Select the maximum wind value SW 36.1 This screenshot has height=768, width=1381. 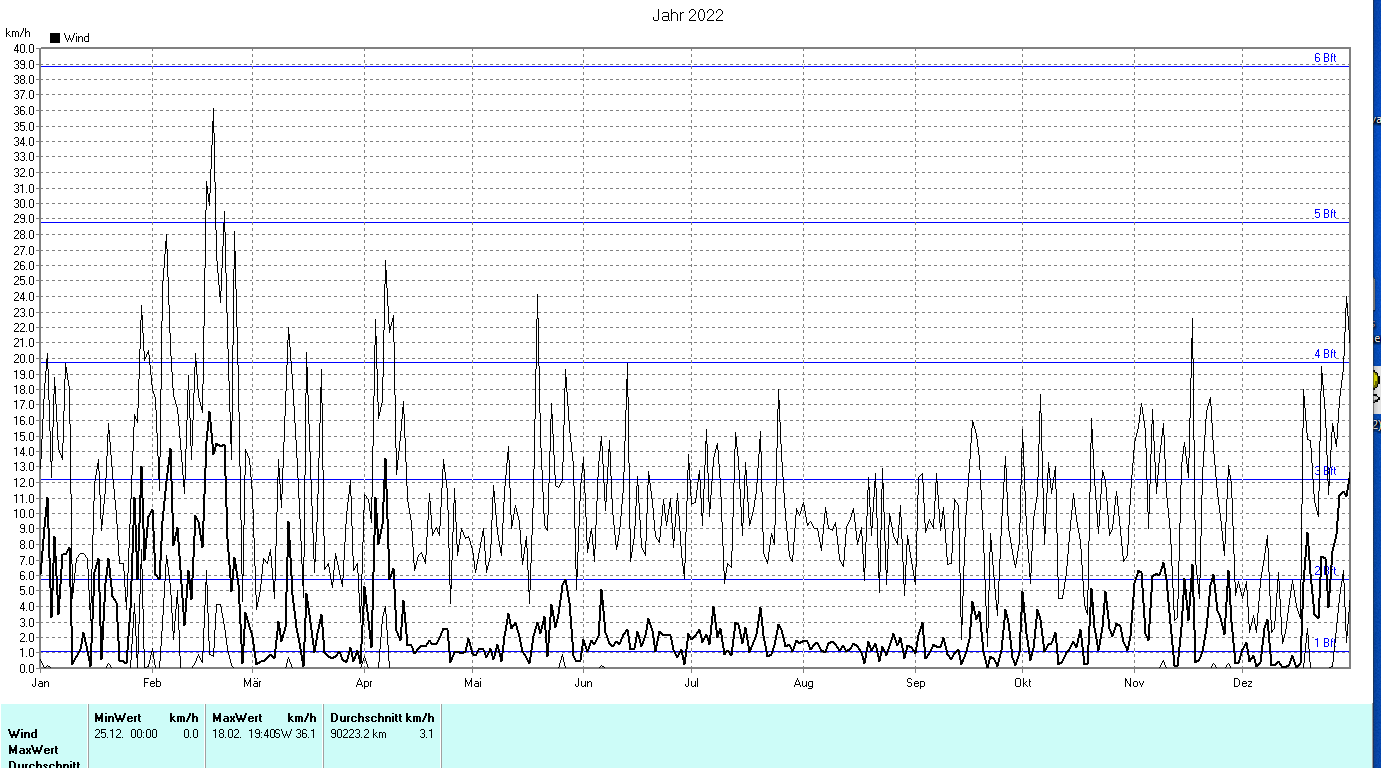tap(296, 734)
